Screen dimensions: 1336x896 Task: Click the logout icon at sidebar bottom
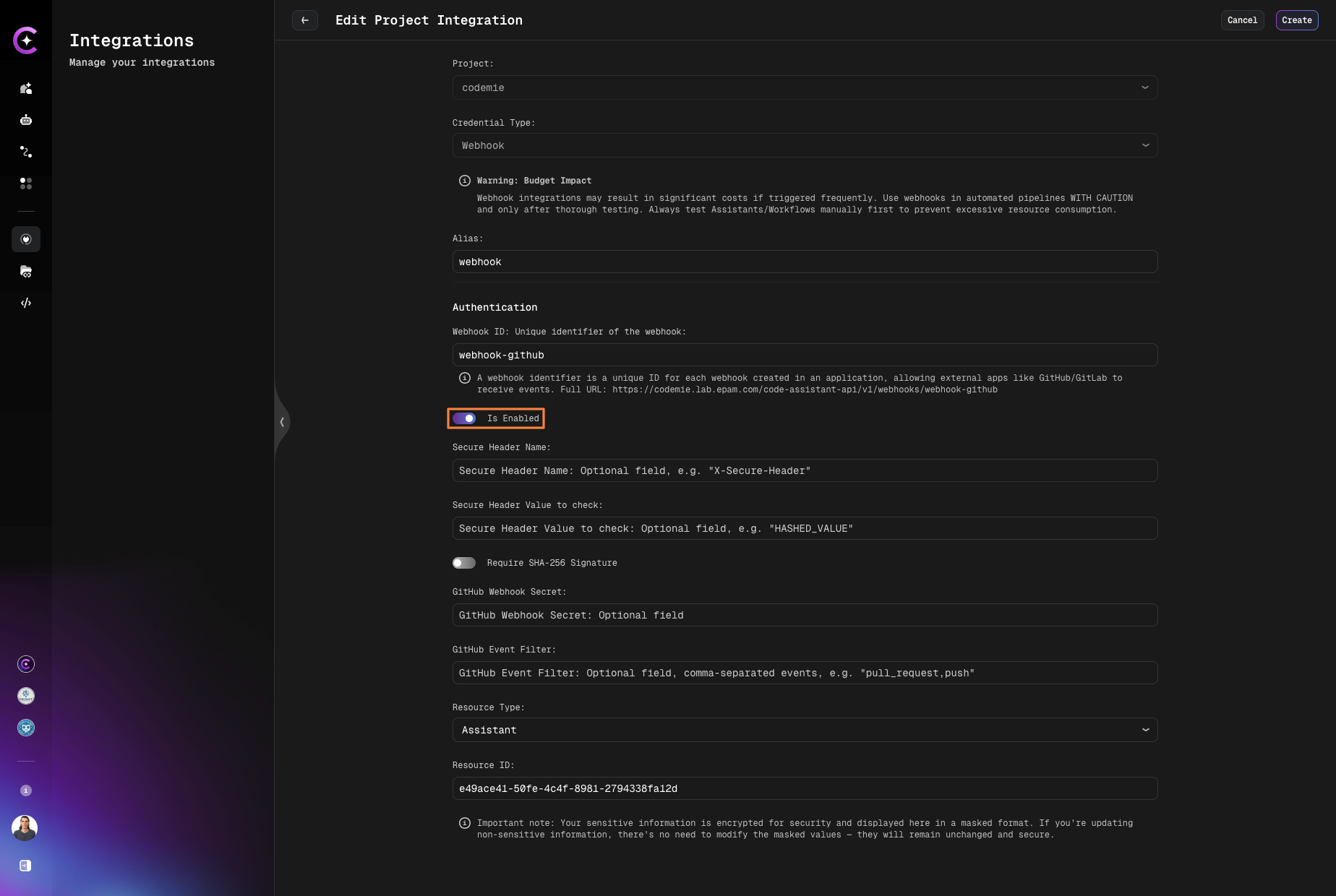(25, 866)
